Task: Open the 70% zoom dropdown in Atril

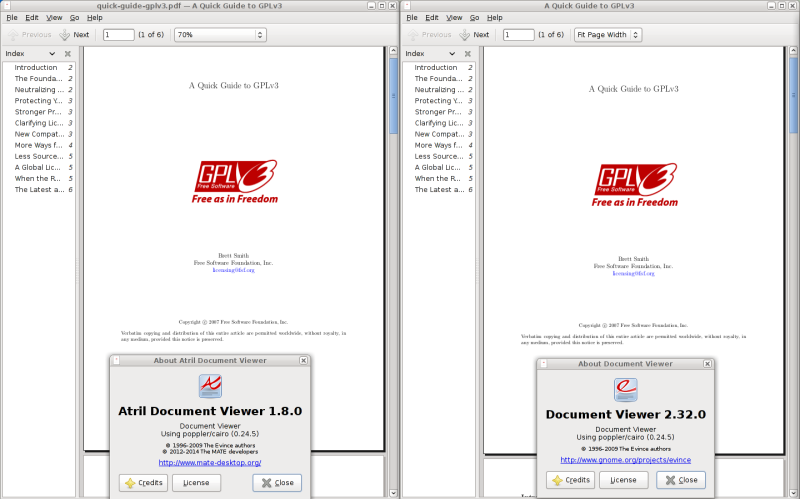Action: coord(220,35)
